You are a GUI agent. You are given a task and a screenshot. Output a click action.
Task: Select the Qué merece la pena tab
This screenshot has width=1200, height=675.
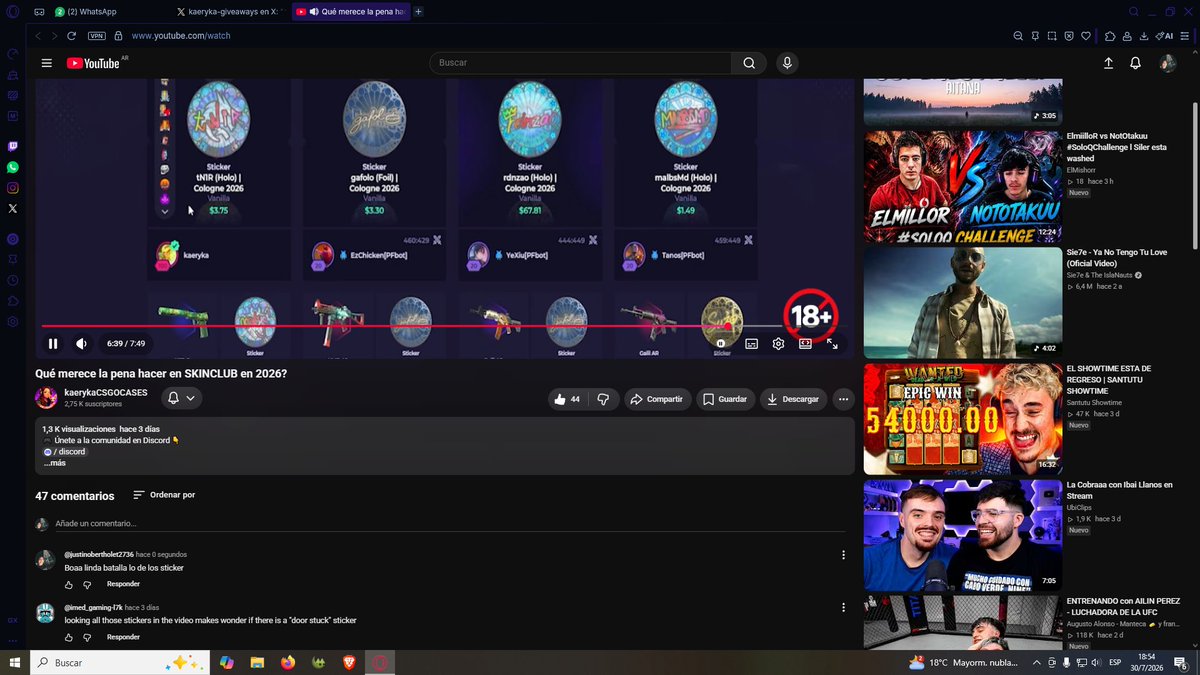click(x=350, y=11)
